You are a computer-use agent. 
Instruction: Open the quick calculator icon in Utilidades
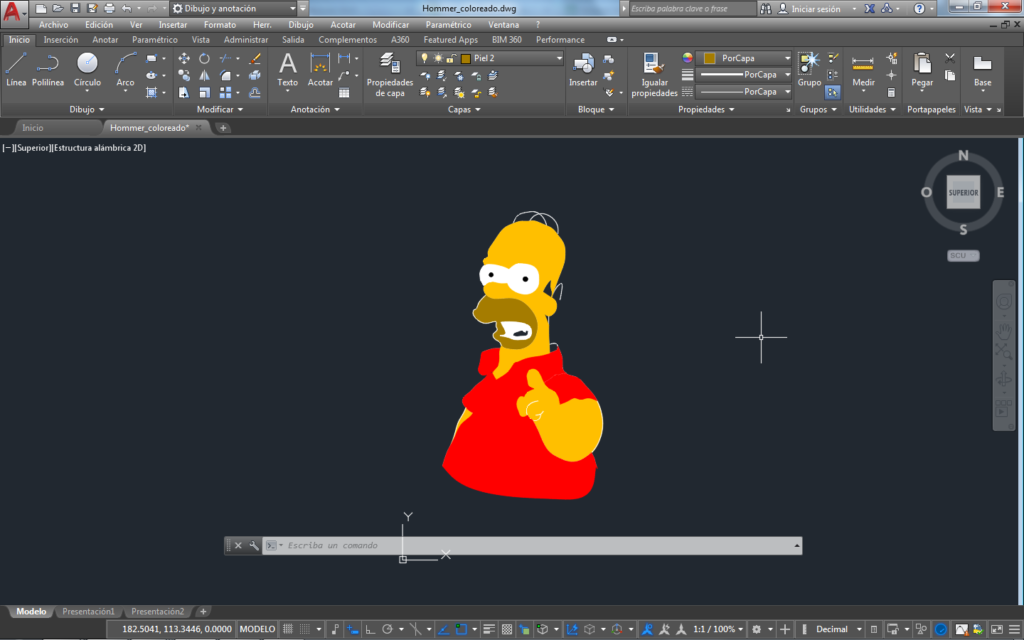[891, 93]
